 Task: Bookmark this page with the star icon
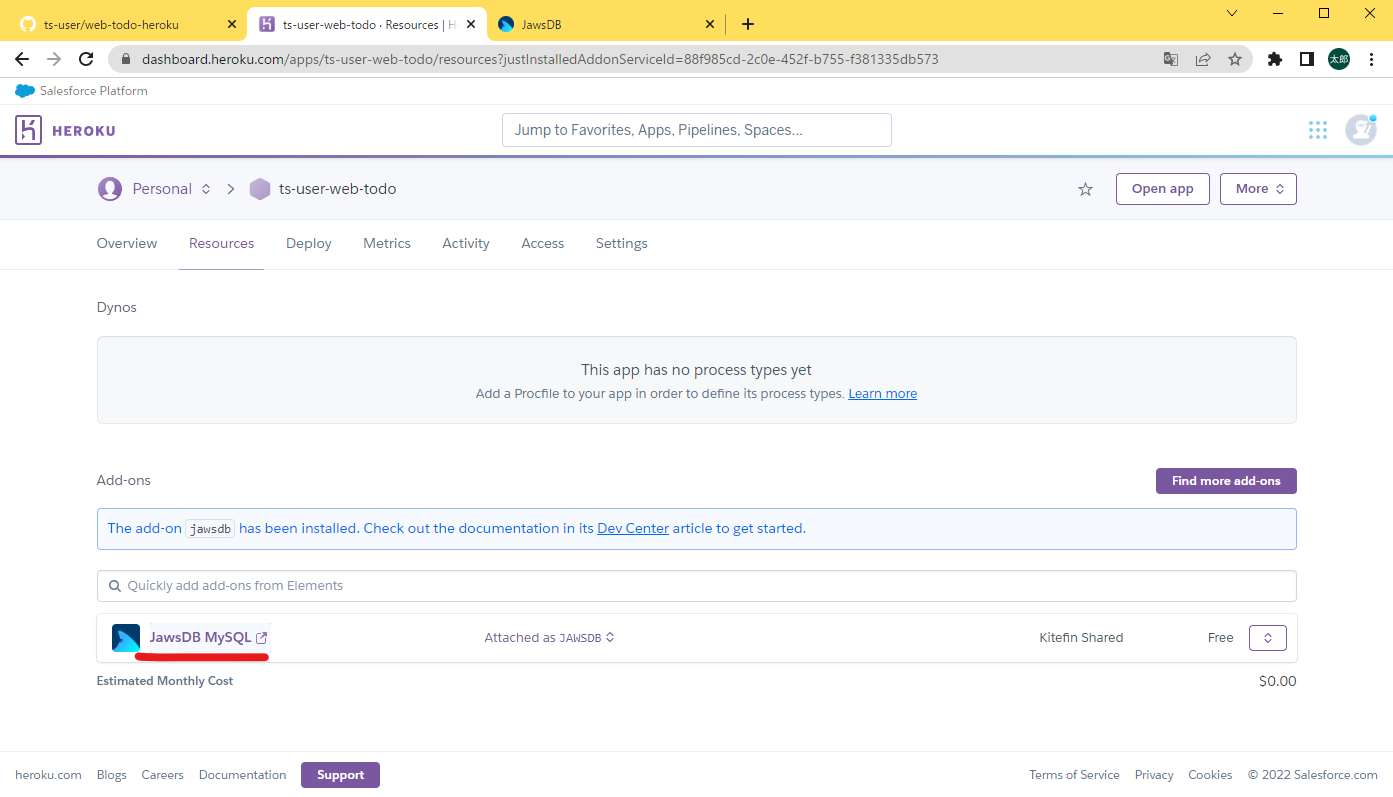(1235, 59)
